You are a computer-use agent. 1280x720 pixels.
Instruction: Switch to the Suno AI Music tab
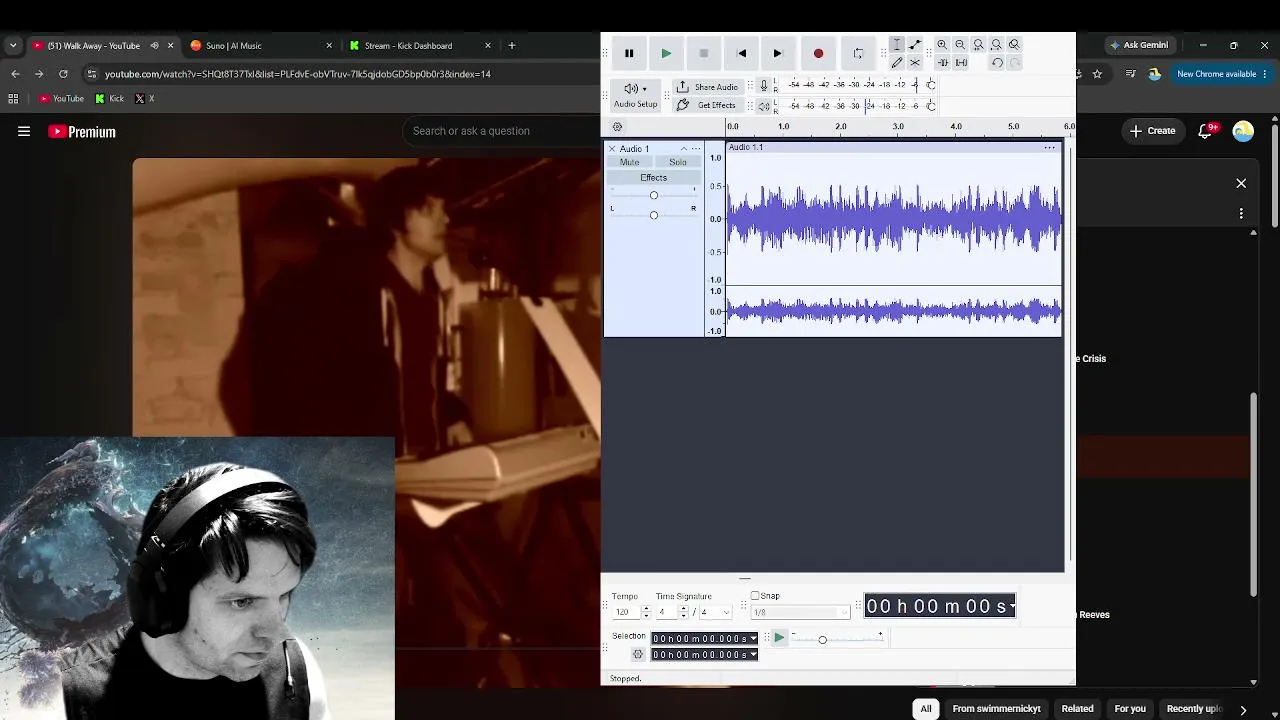(x=260, y=46)
